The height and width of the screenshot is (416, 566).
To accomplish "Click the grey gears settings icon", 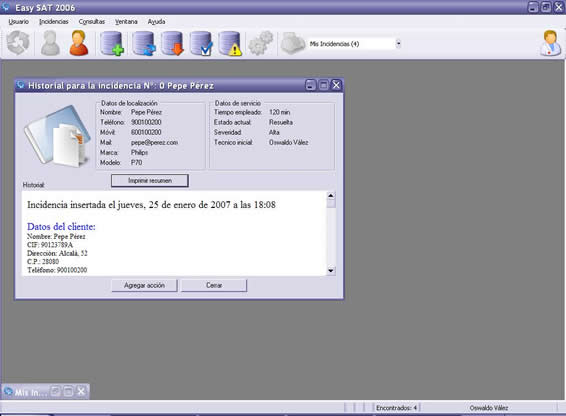I will pos(261,43).
